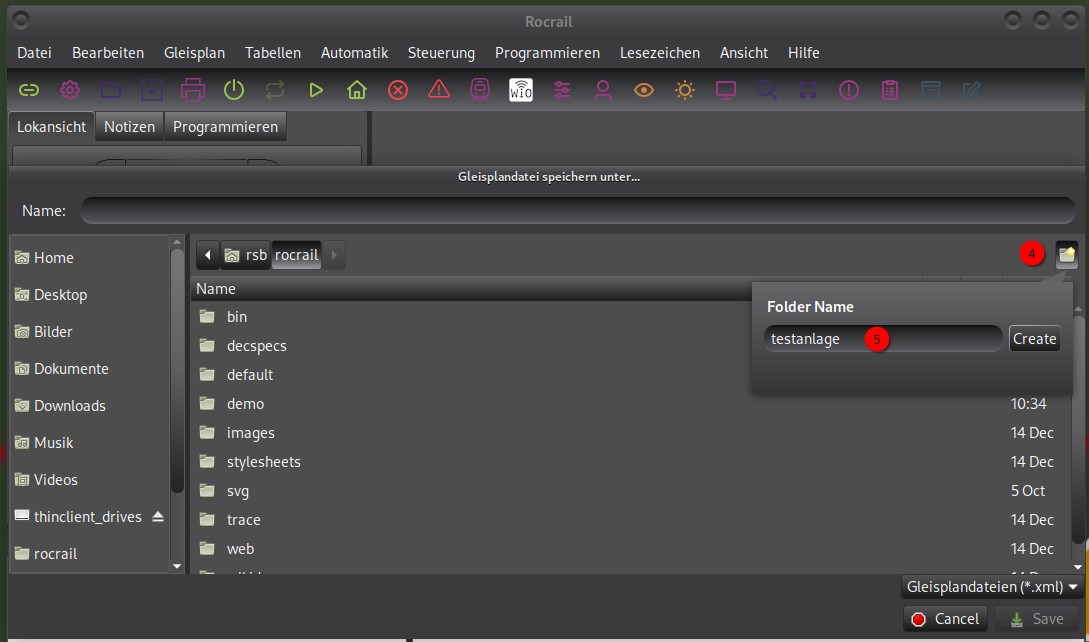Click the WiO toolbar icon
Screen dimensions: 1089x642
tap(521, 90)
